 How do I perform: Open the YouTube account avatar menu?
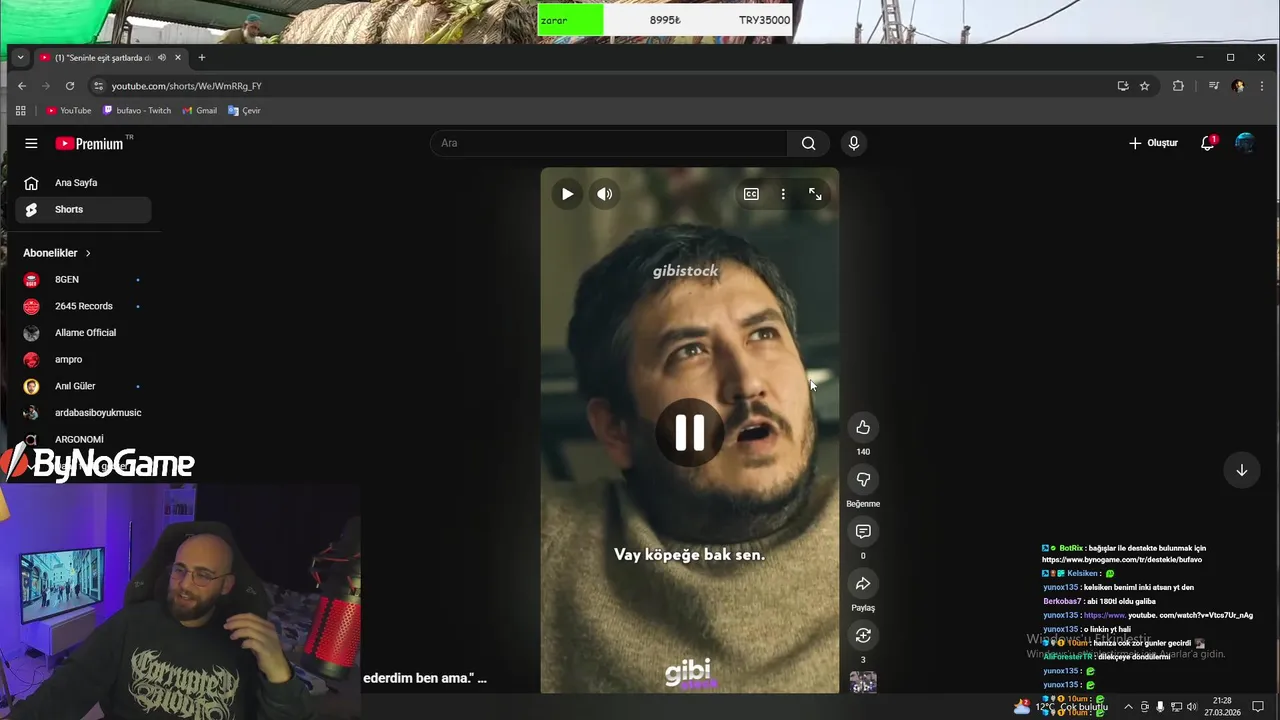(x=1244, y=143)
